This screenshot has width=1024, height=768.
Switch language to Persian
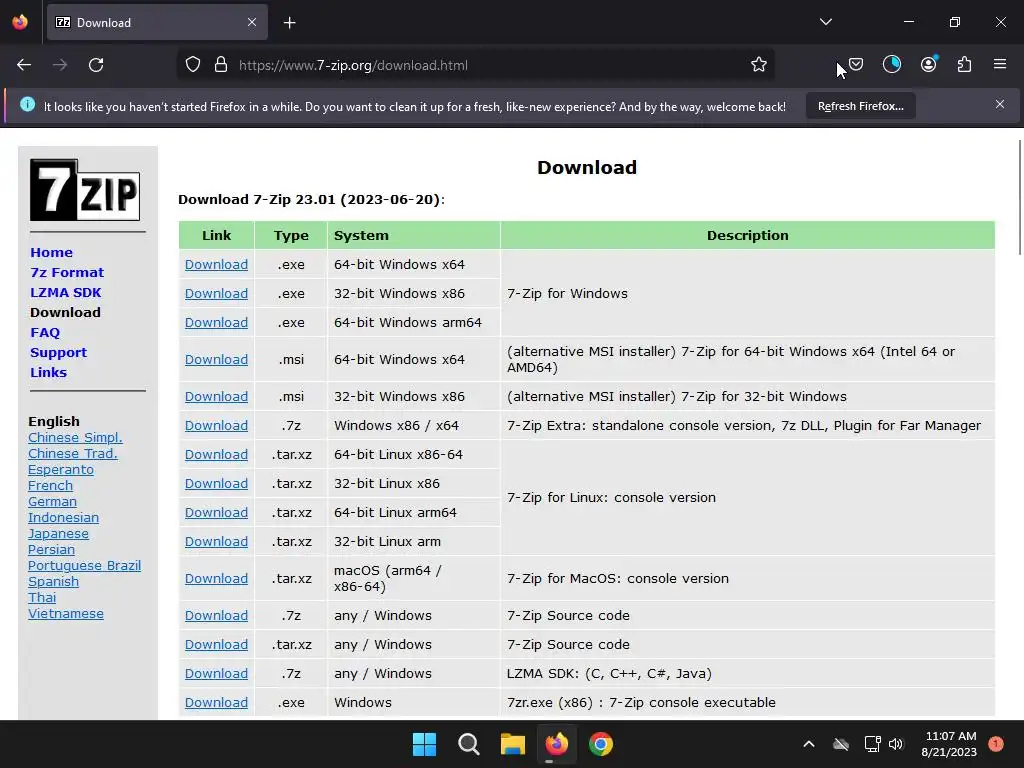(52, 549)
